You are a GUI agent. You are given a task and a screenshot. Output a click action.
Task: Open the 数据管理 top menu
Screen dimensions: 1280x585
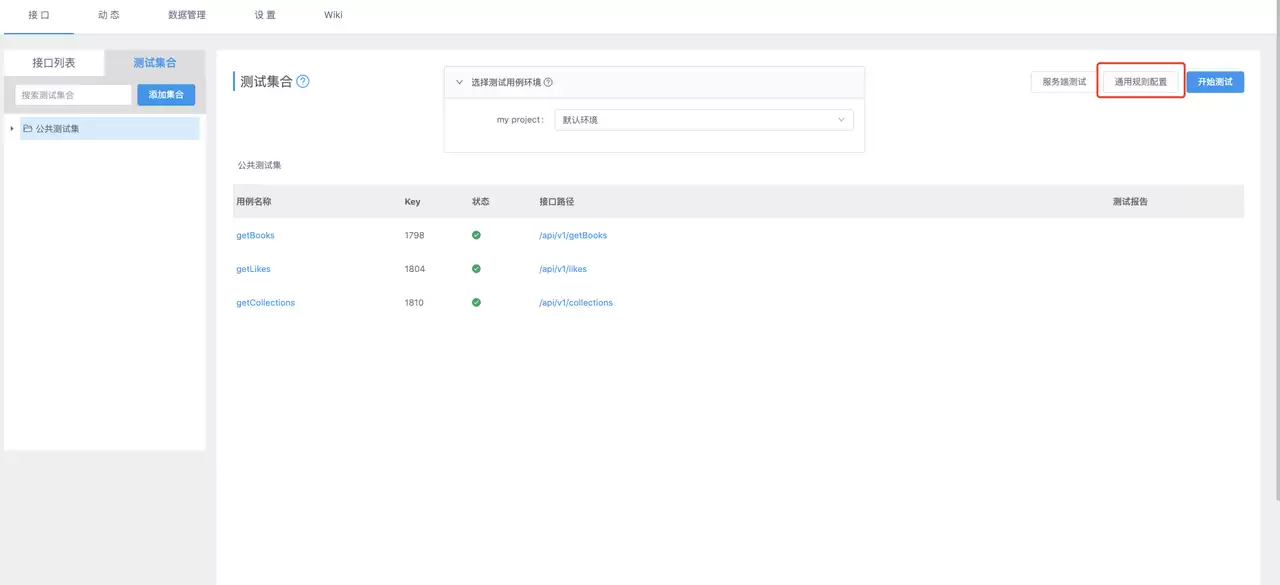click(x=186, y=16)
